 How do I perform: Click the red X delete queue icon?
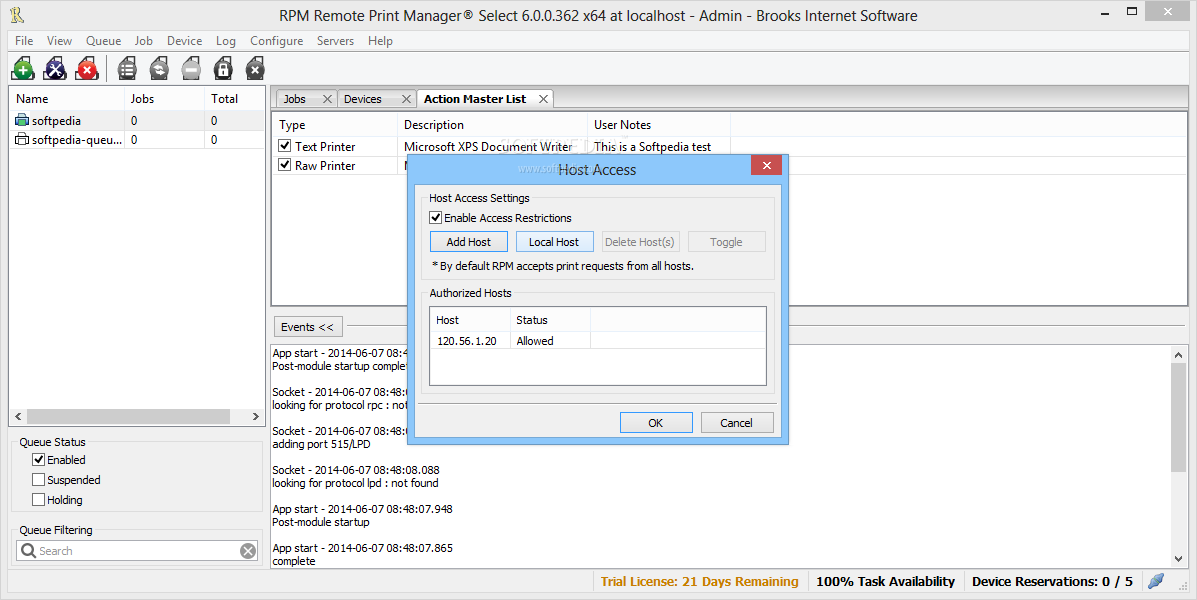87,69
